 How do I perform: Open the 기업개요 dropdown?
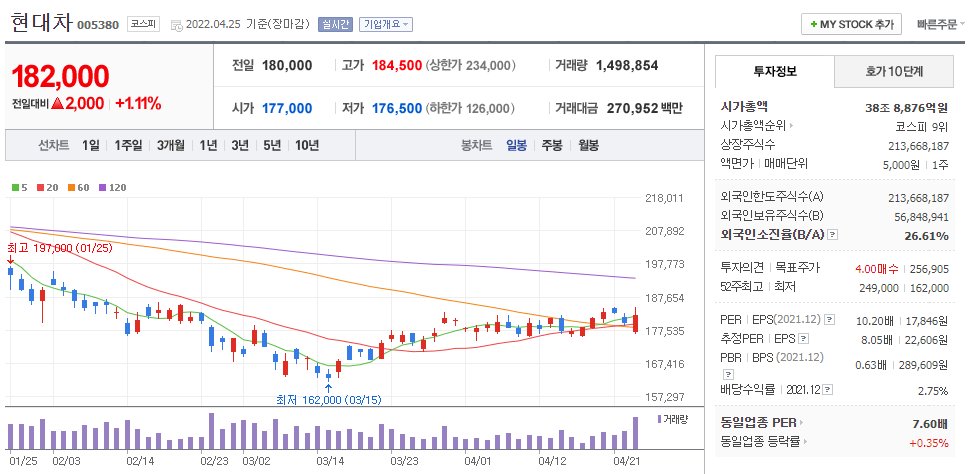click(385, 24)
